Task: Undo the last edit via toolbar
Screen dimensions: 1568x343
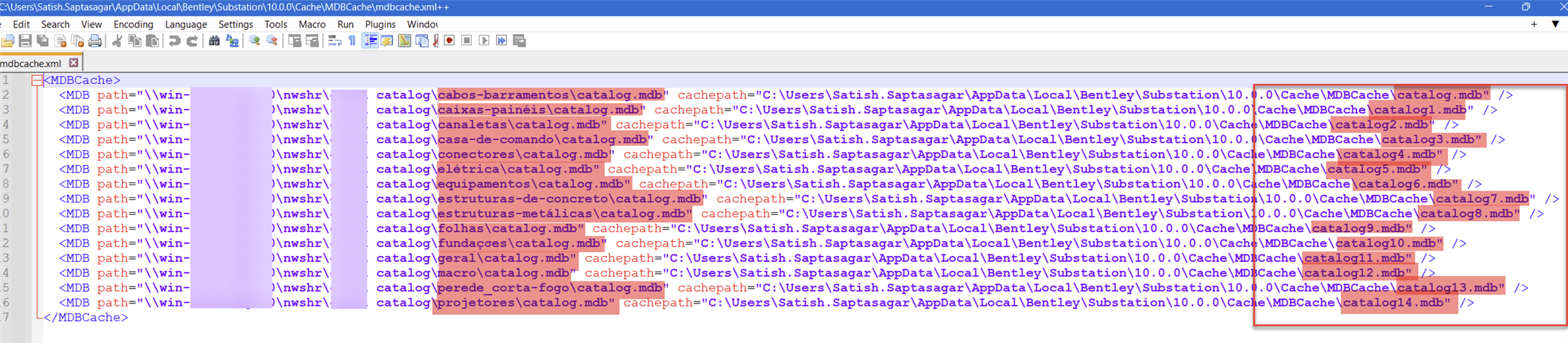Action: (x=175, y=41)
